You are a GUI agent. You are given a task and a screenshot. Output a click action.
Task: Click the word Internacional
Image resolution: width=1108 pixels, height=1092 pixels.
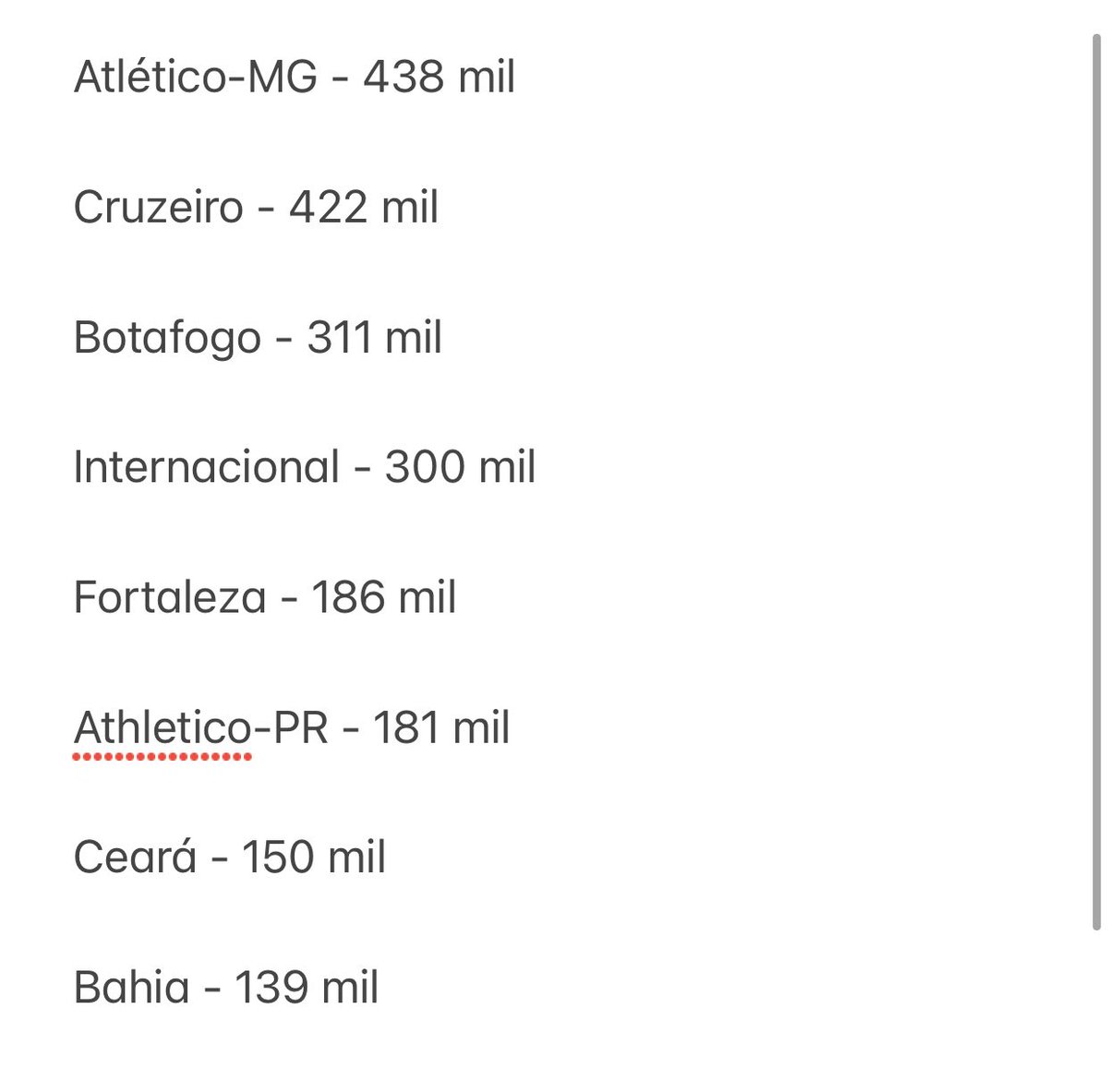coord(207,467)
